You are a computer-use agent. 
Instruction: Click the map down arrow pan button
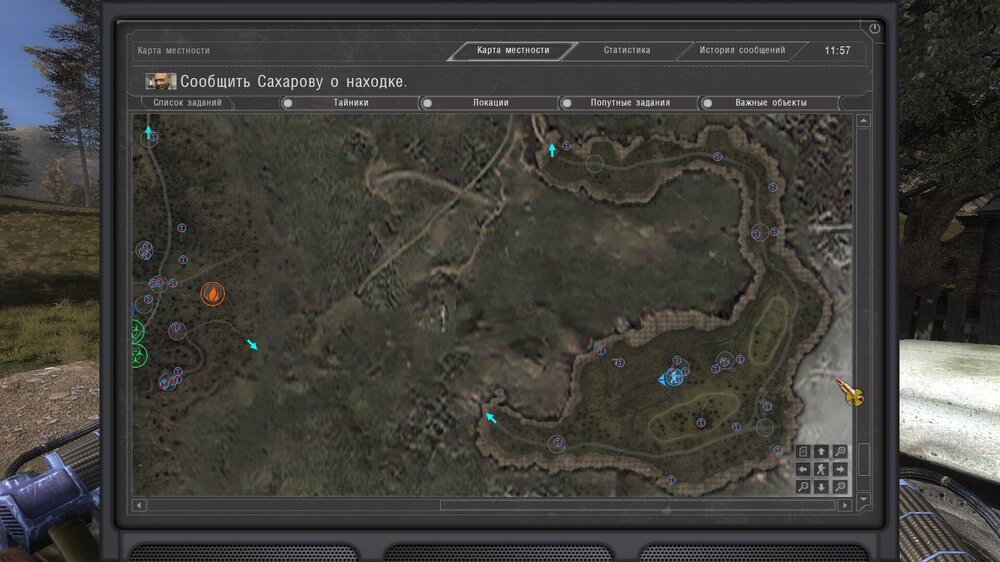[x=821, y=487]
